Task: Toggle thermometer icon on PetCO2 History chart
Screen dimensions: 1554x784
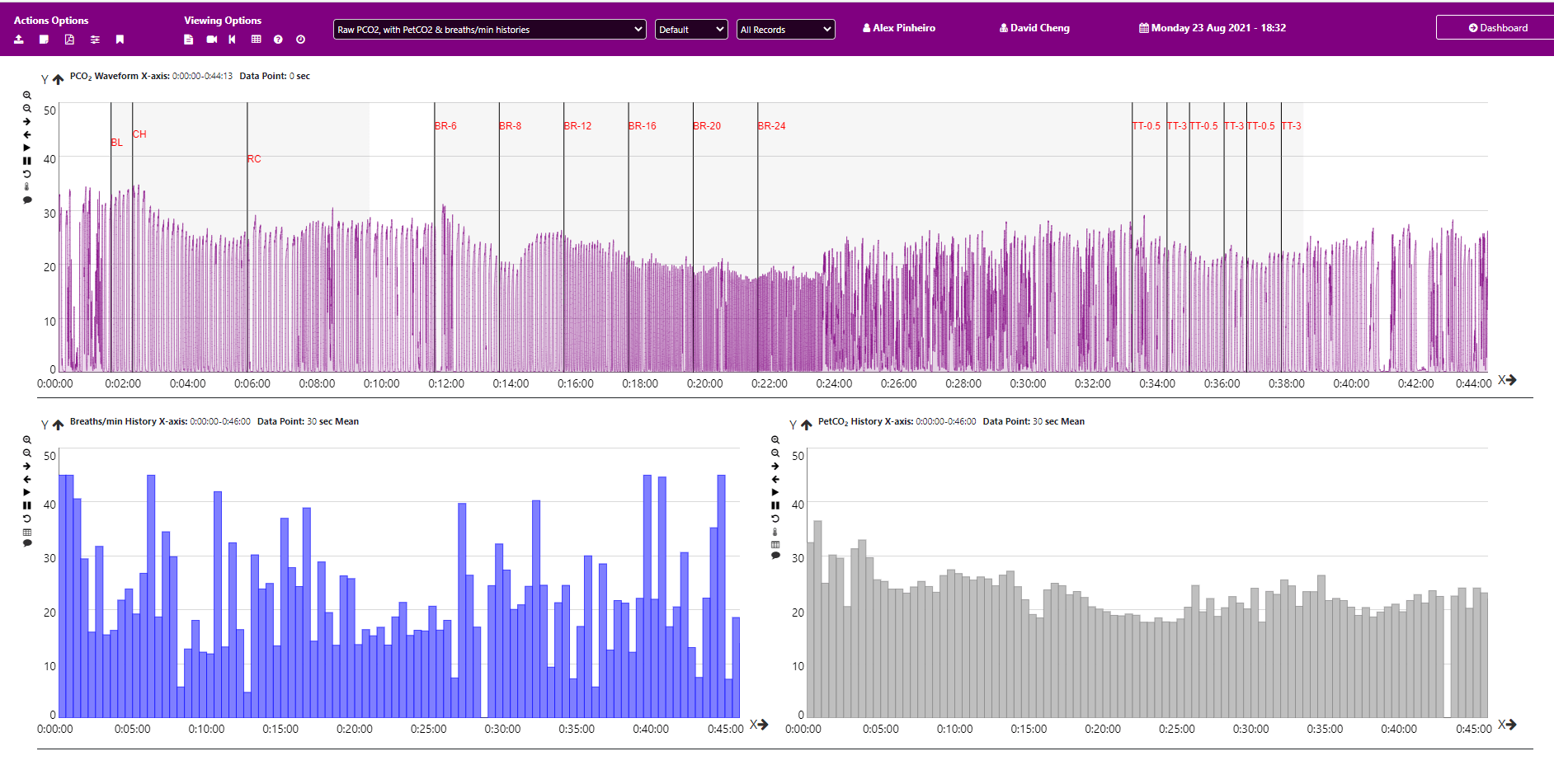Action: 775,532
